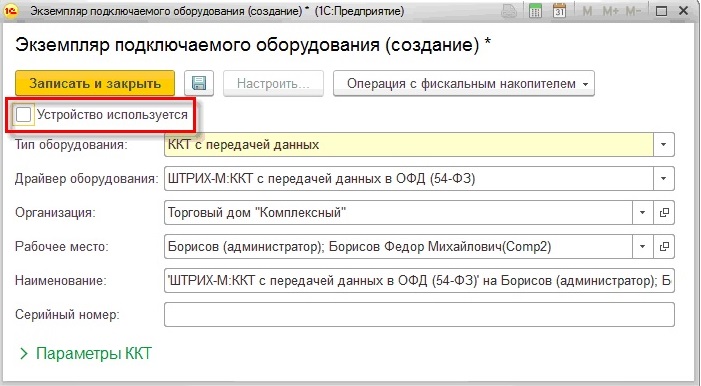Image resolution: width=701 pixels, height=386 pixels.
Task: Click the Тип оборудования: label
Action: 71,145
